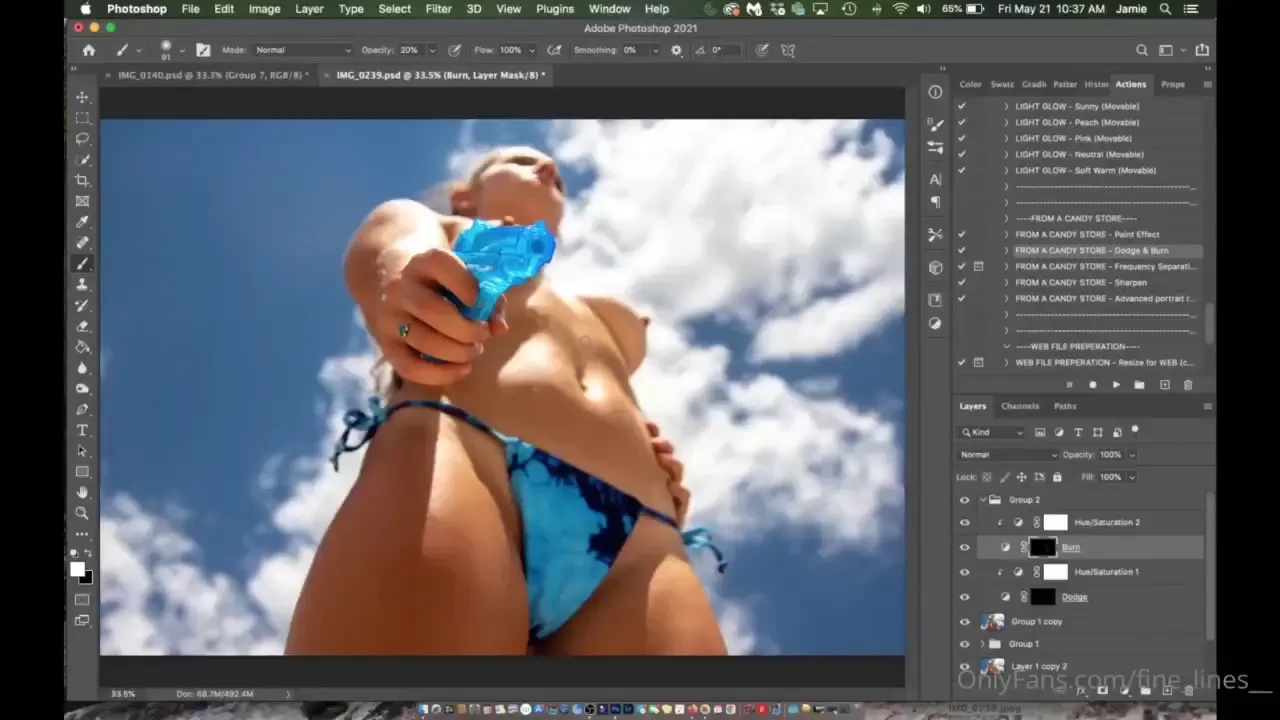Click the foreground color swatch
Screen dimensions: 1280x720
[x=77, y=569]
